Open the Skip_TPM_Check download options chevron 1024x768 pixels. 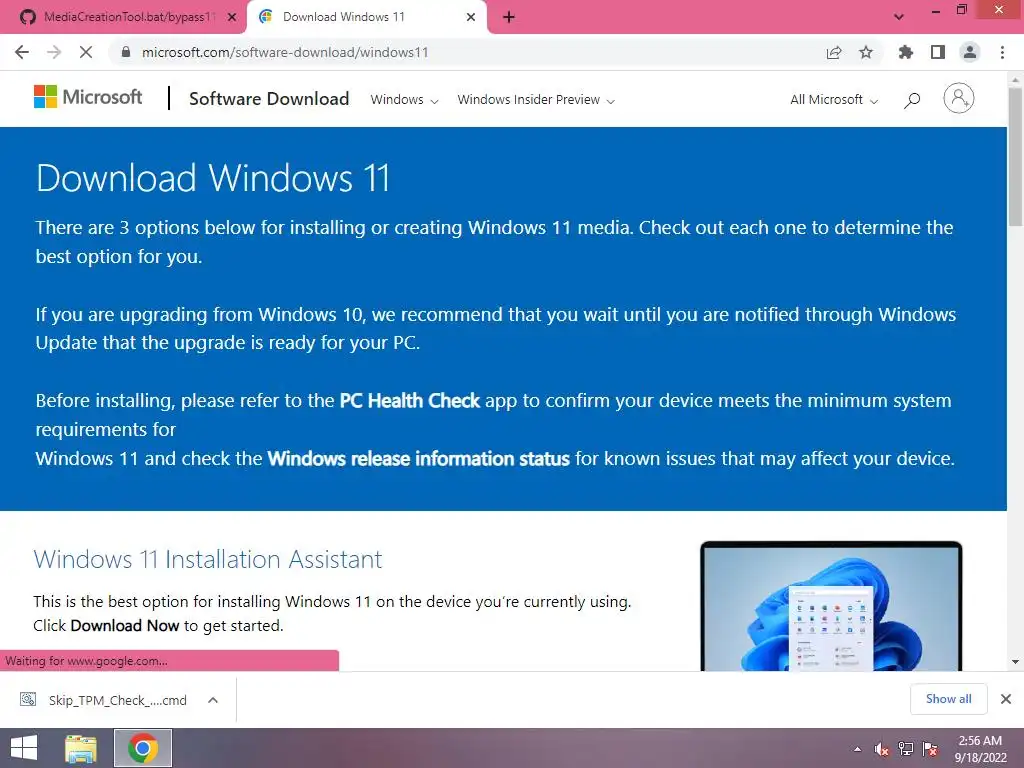213,700
